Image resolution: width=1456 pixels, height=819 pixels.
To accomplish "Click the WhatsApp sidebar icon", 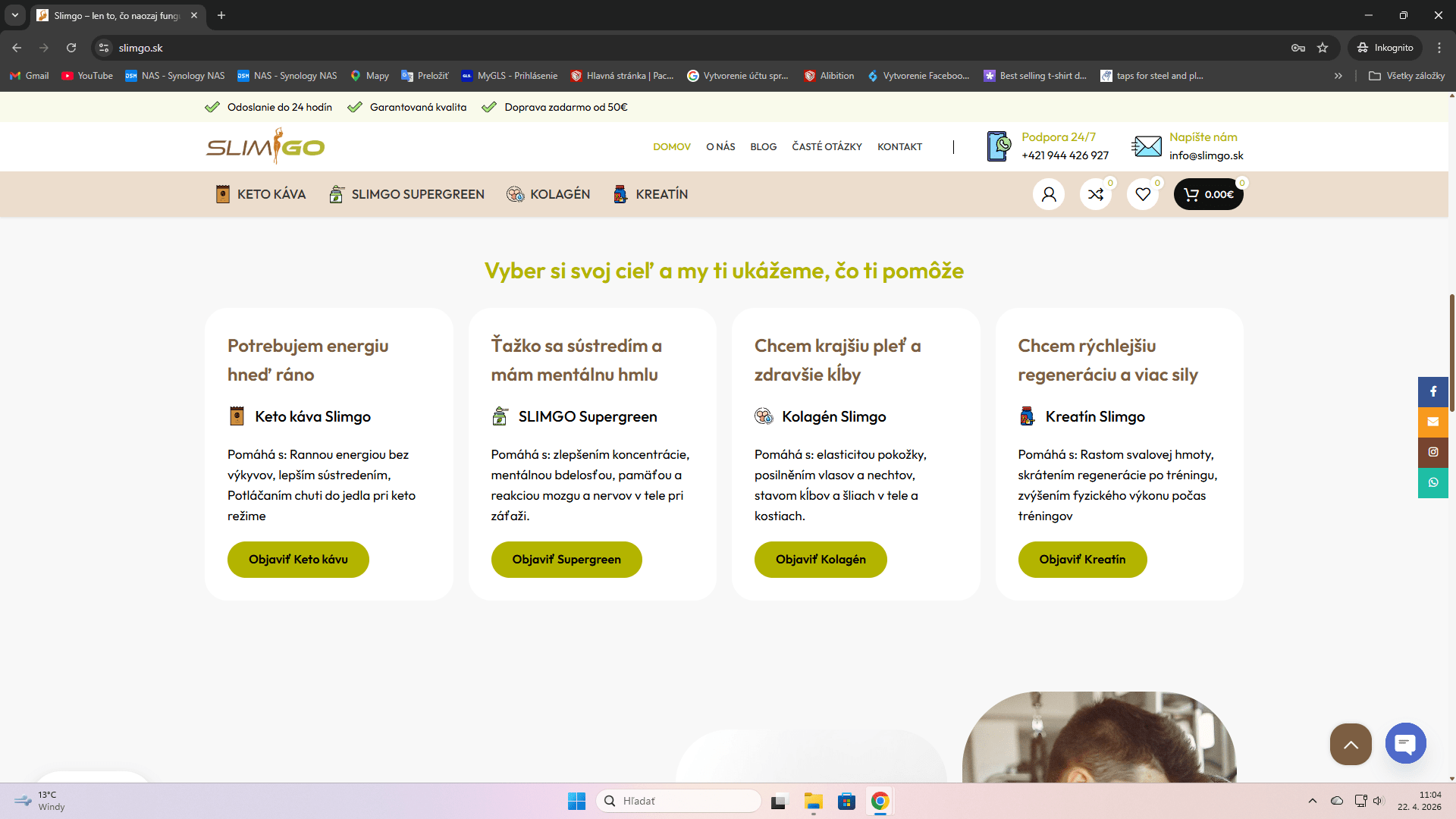I will coord(1433,482).
